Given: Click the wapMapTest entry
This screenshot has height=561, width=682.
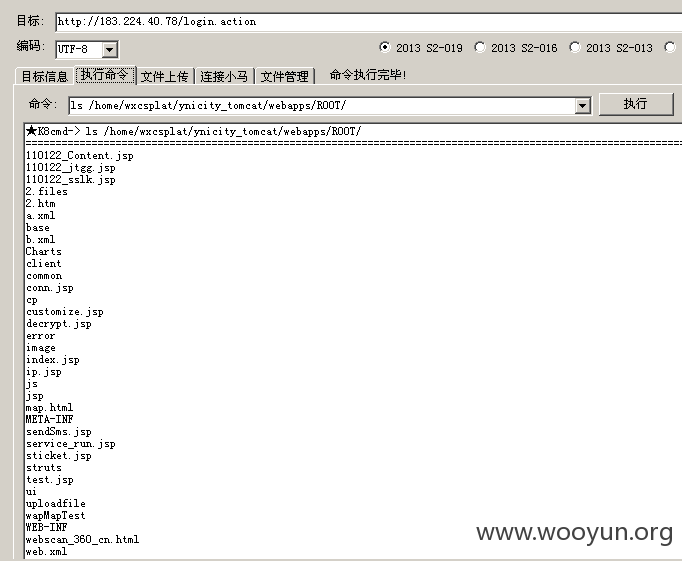Looking at the screenshot, I should pyautogui.click(x=56, y=516).
